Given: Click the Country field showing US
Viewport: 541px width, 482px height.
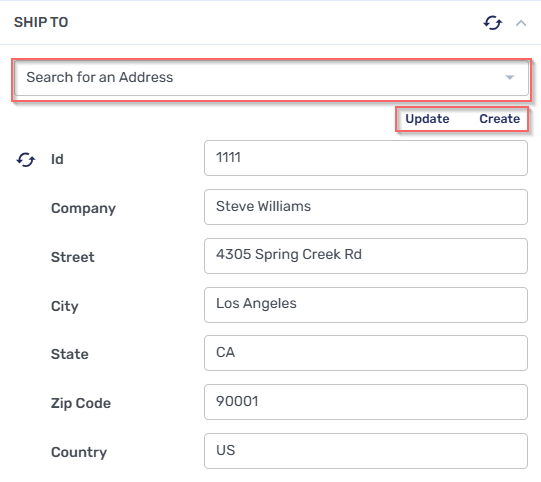Looking at the screenshot, I should coord(366,451).
